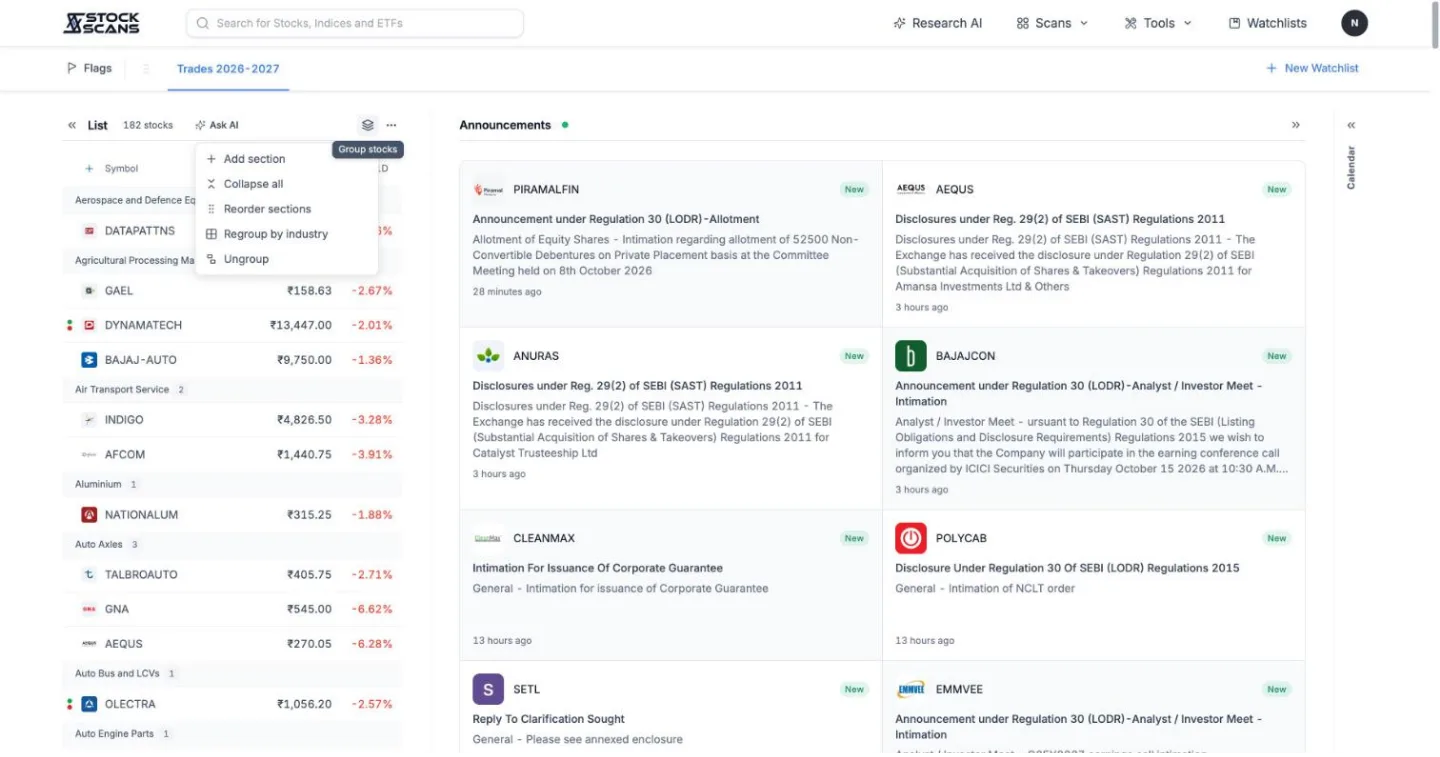Collapse the Air Transport Service section

point(232,389)
